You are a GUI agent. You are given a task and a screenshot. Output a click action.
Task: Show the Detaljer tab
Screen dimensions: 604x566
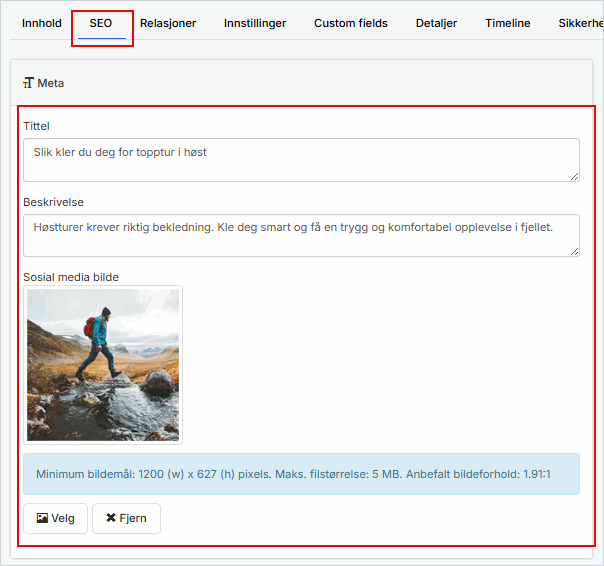(x=437, y=23)
